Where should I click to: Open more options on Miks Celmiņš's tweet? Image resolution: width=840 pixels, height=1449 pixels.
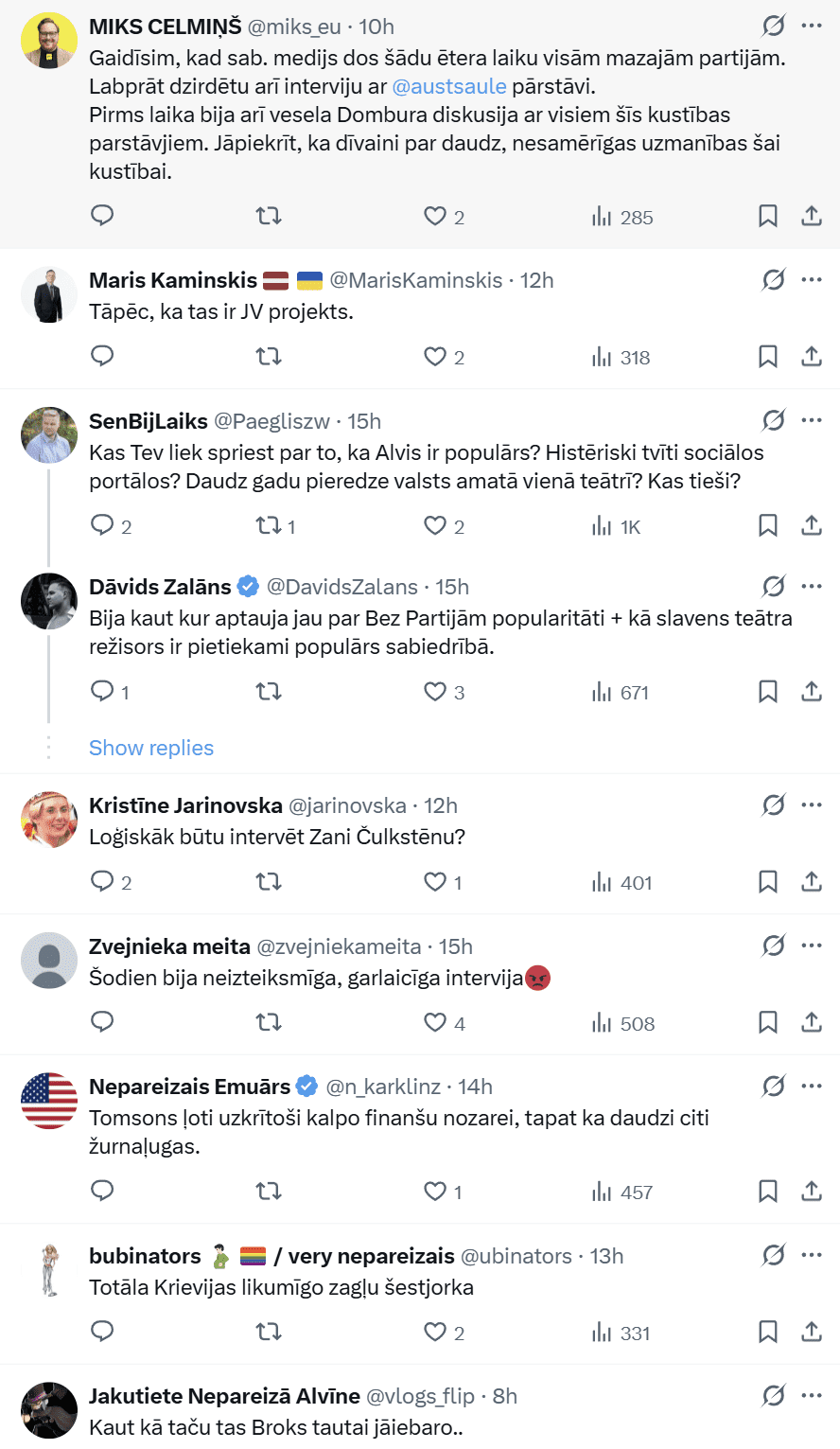pyautogui.click(x=812, y=26)
